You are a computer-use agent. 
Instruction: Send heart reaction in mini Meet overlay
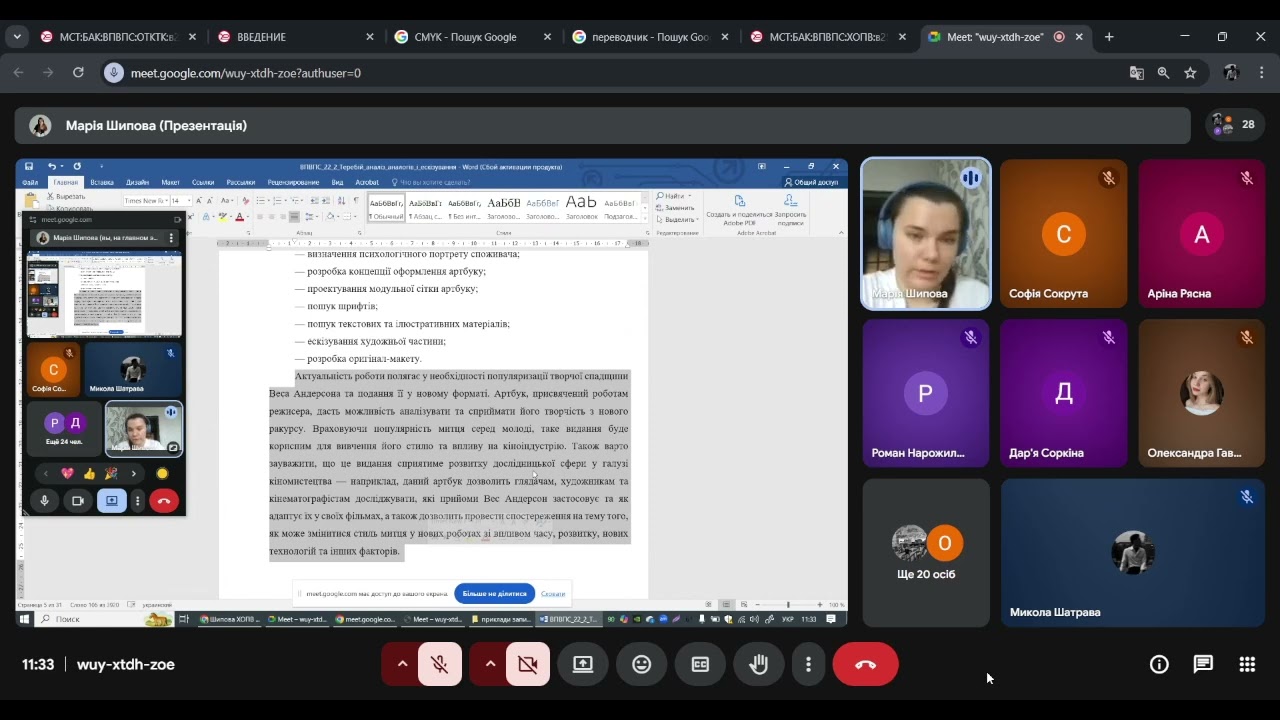[68, 473]
